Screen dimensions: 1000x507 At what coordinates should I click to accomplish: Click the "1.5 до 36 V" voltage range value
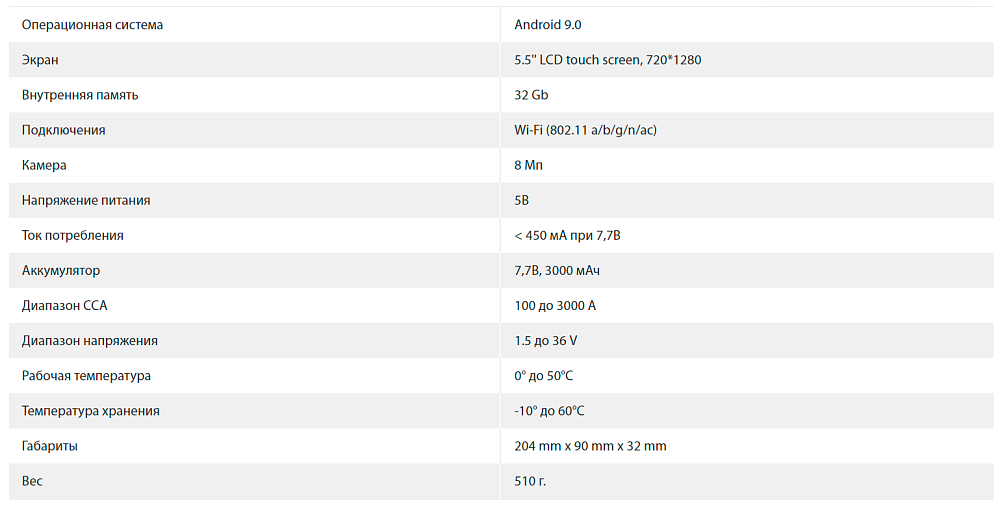pyautogui.click(x=545, y=341)
